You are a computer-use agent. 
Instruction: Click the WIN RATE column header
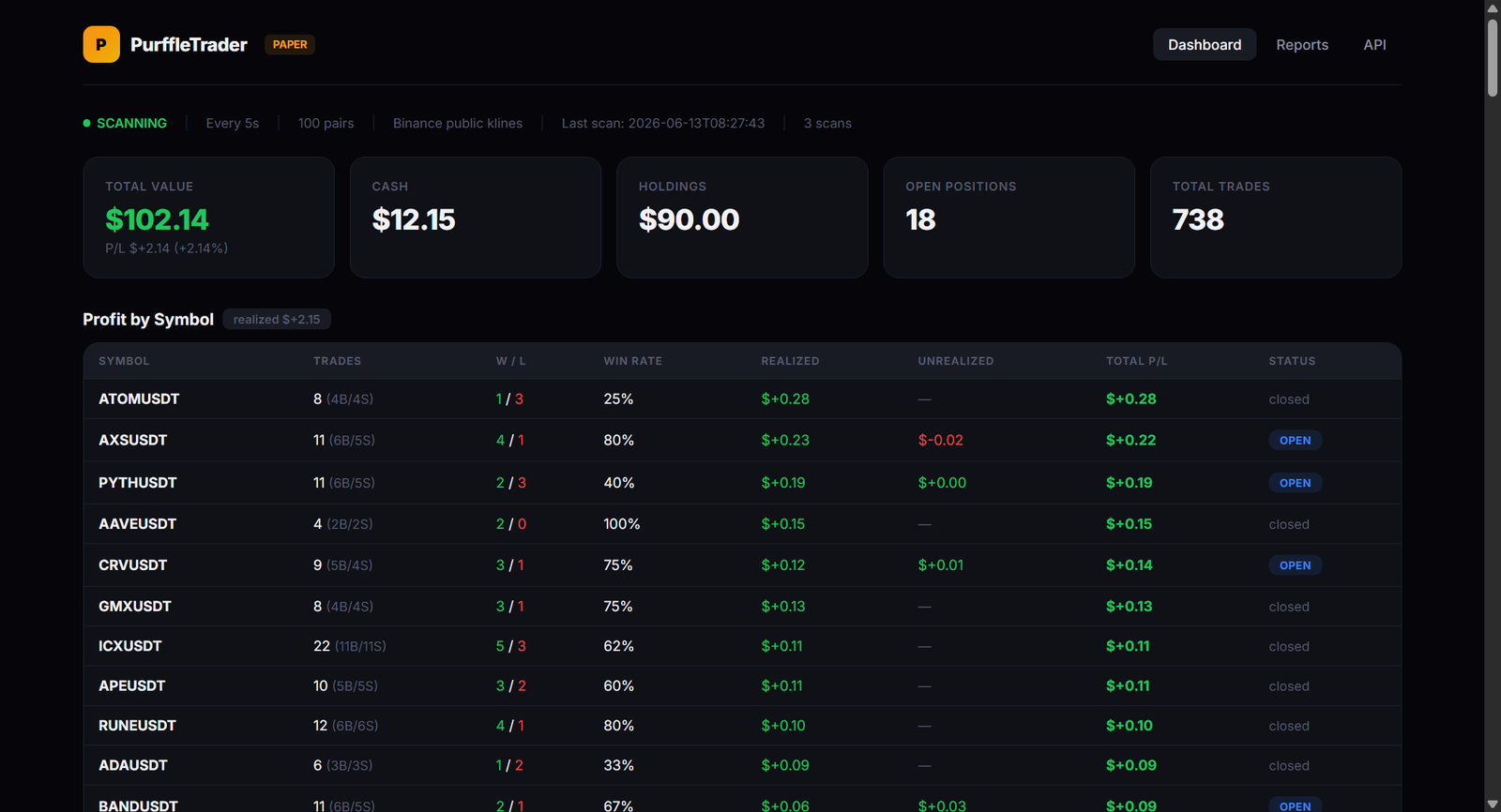pos(632,361)
